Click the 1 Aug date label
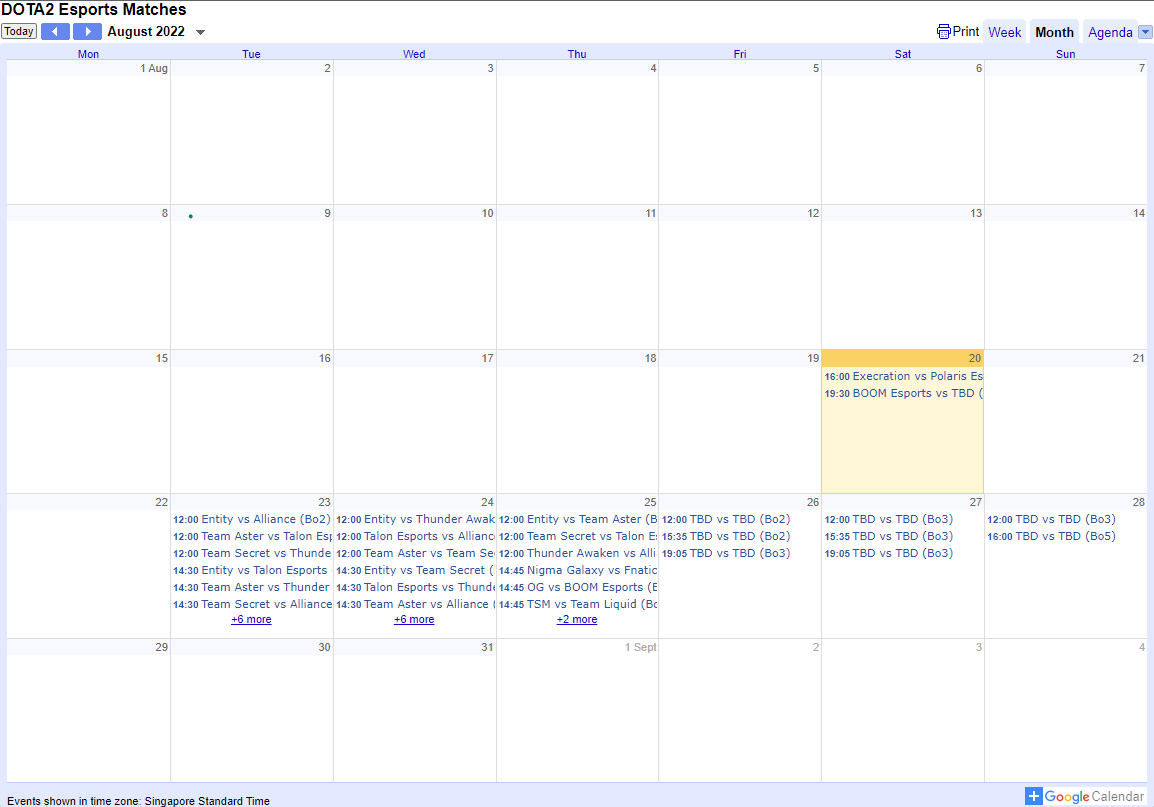Screen dimensions: 1154x807 coord(154,68)
